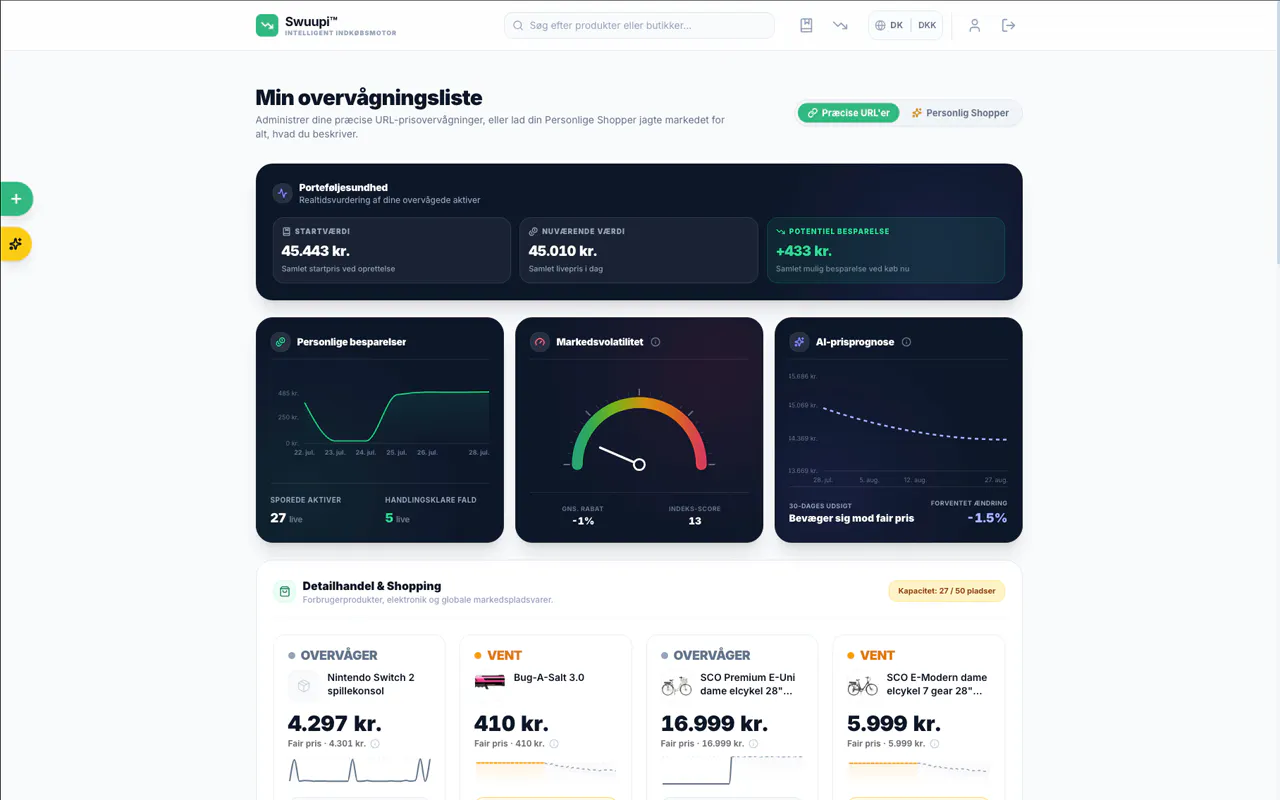Click info icon next to Markedsvolatilitet
Screen dimensions: 1280x800
click(656, 342)
